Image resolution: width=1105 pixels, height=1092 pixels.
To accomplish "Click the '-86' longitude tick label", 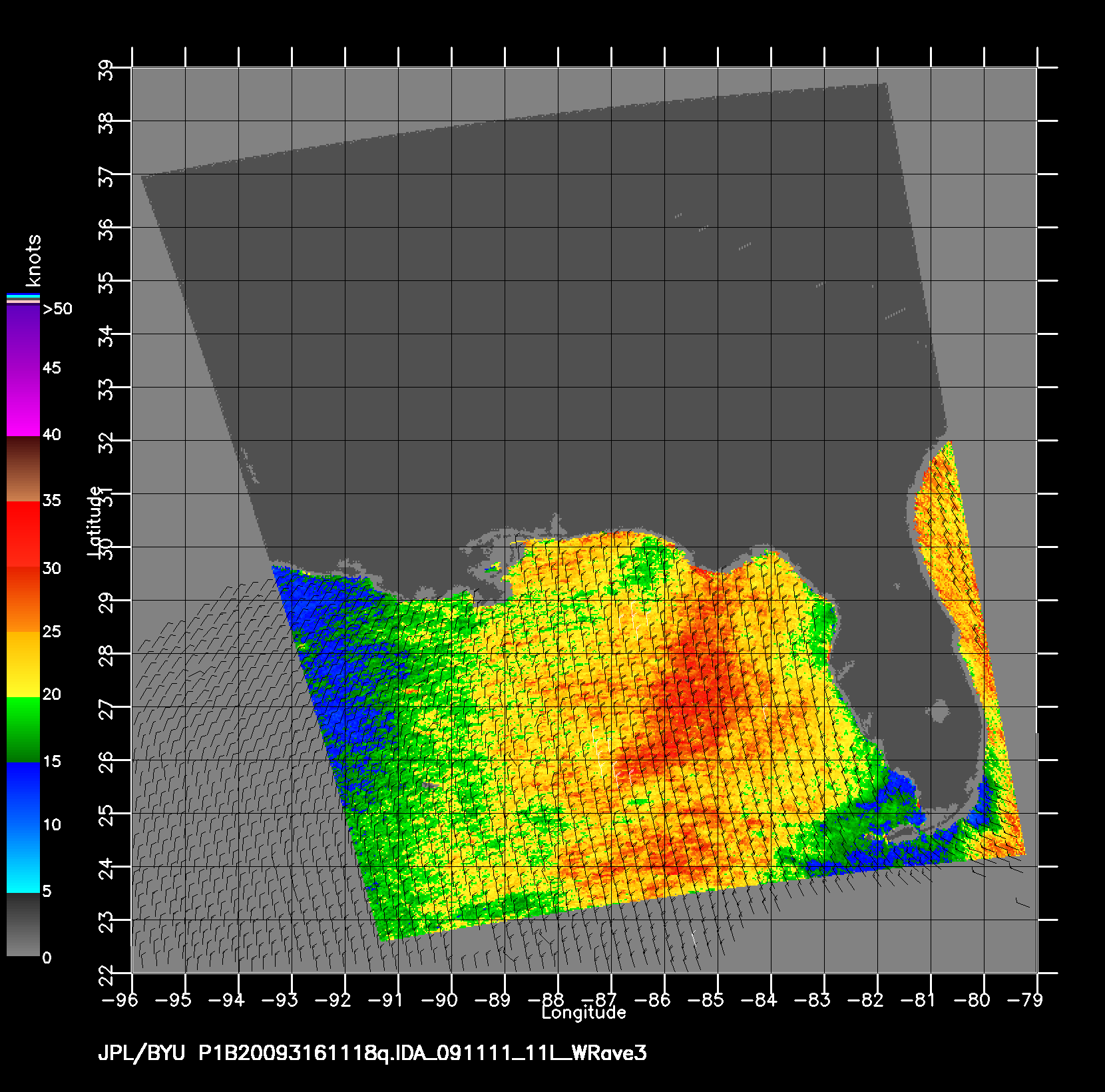I will pyautogui.click(x=654, y=1000).
